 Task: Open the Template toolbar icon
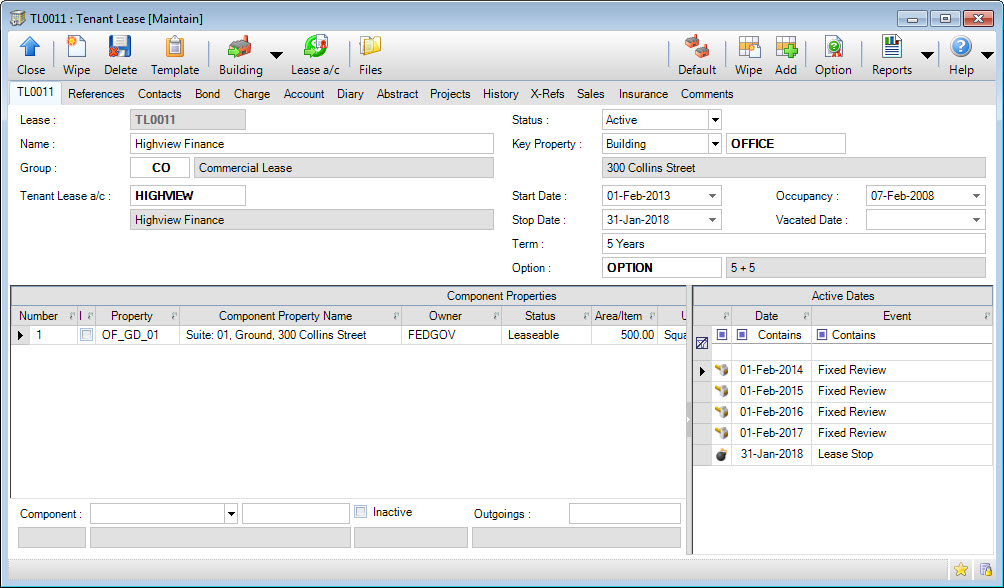click(x=175, y=47)
